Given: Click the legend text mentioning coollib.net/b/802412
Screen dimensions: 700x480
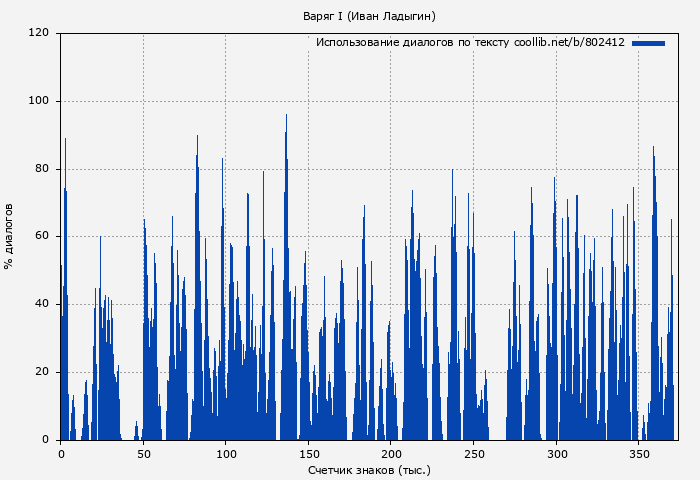Looking at the screenshot, I should click(470, 43).
